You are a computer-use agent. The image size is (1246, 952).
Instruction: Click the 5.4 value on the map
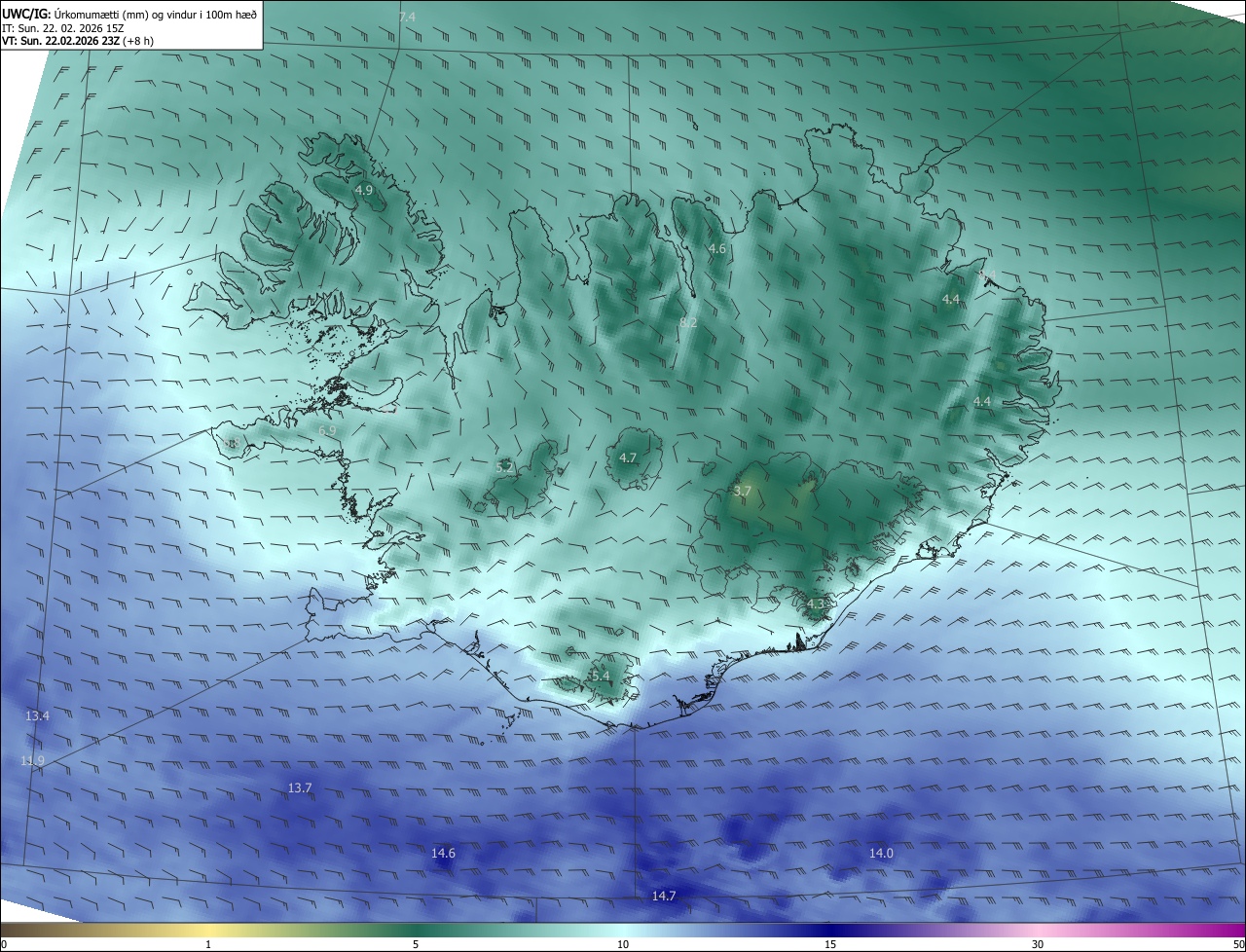pyautogui.click(x=601, y=676)
